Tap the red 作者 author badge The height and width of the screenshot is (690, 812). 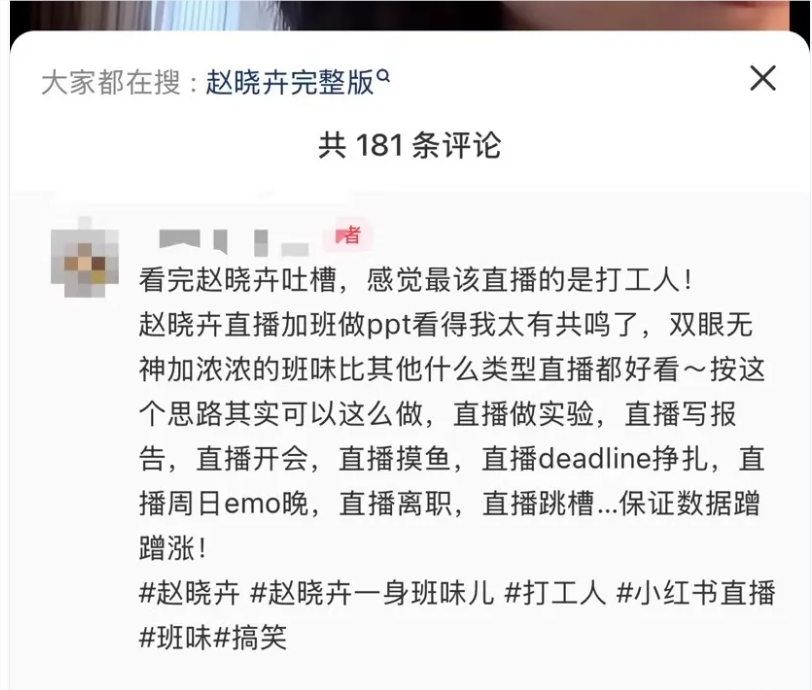click(x=348, y=235)
